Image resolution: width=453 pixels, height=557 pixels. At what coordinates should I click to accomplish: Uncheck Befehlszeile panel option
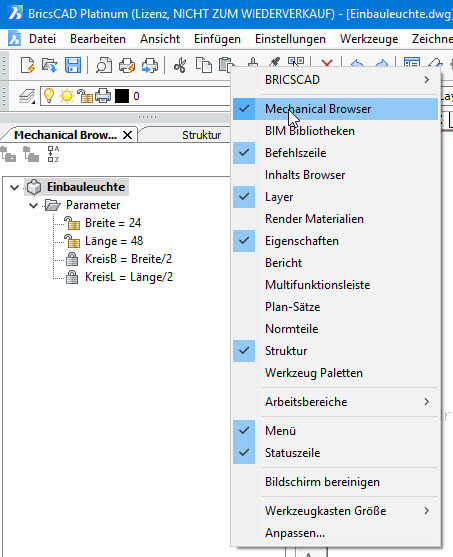tap(336, 153)
